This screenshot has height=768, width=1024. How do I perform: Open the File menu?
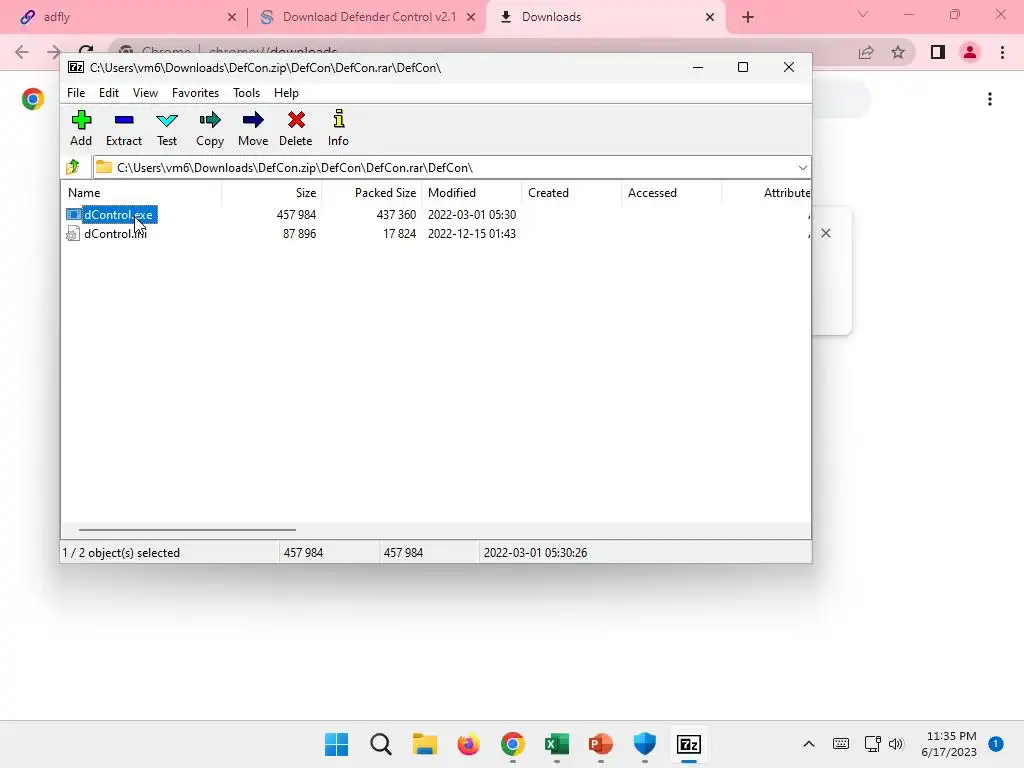[76, 93]
